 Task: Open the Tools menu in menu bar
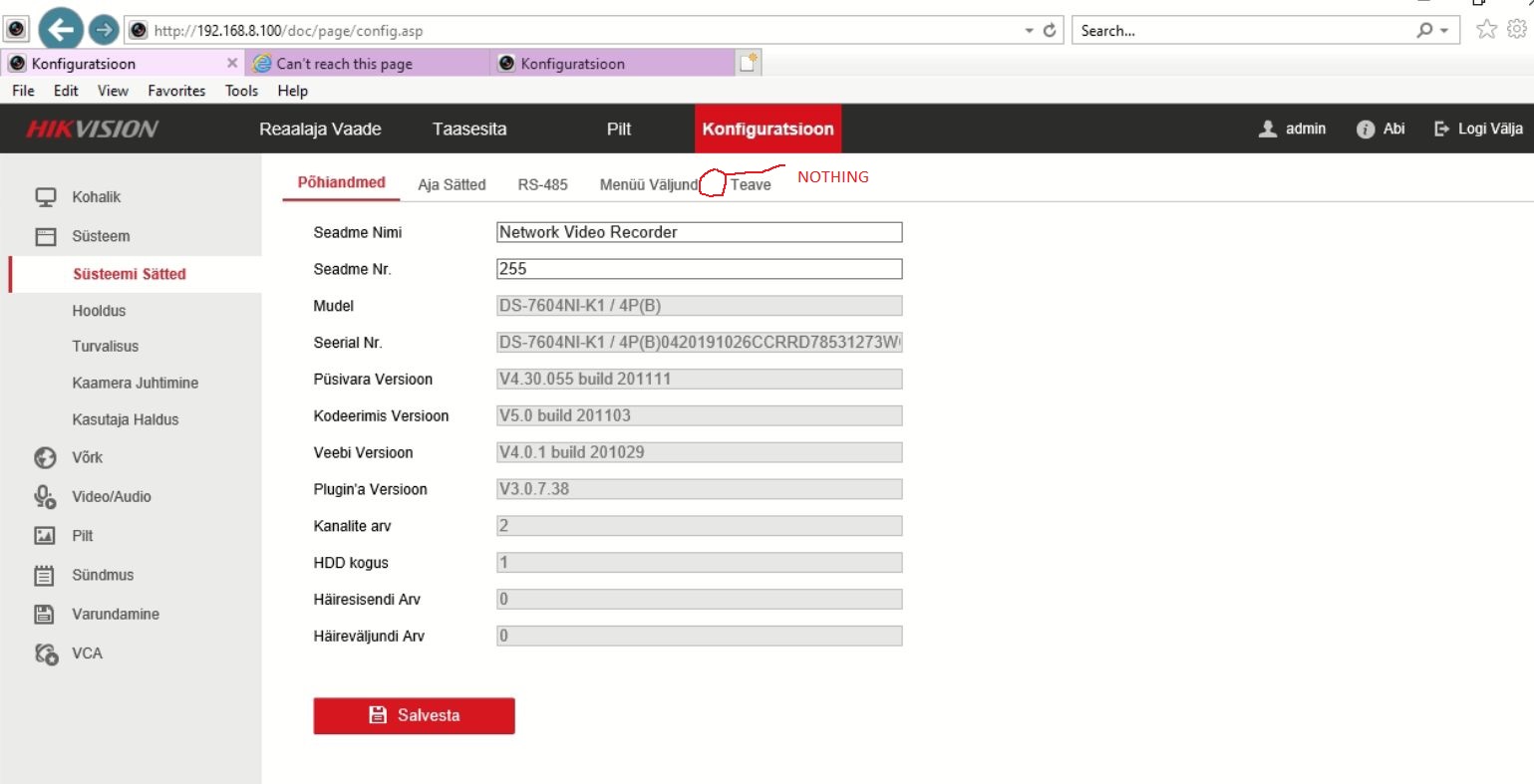(241, 91)
